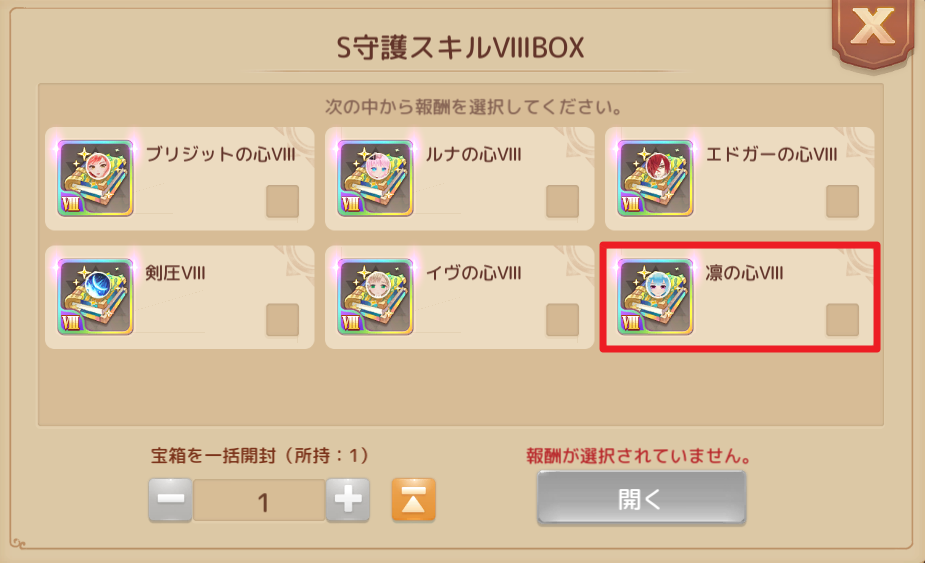925x563 pixels.
Task: Click the イヴの心VIII skill book icon
Action: (375, 297)
